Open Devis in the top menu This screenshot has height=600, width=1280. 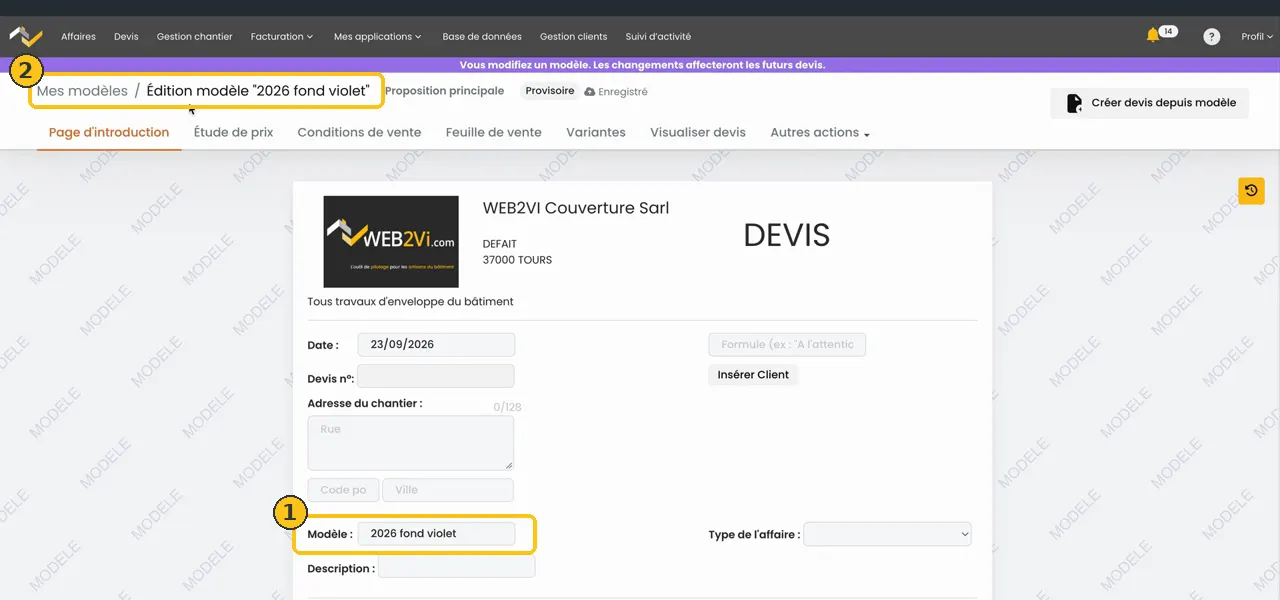point(126,36)
